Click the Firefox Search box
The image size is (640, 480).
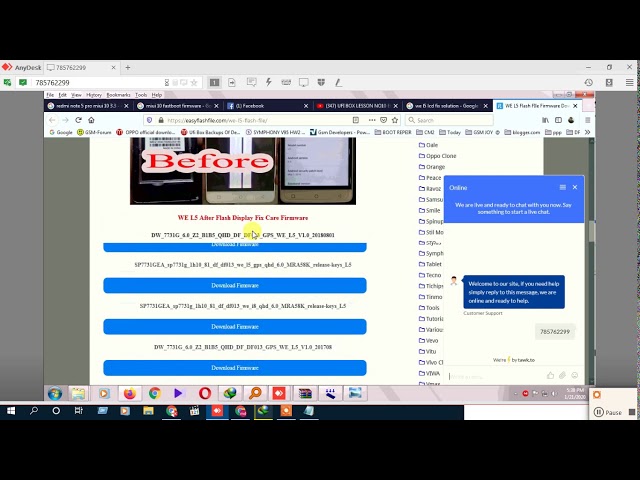pos(449,120)
